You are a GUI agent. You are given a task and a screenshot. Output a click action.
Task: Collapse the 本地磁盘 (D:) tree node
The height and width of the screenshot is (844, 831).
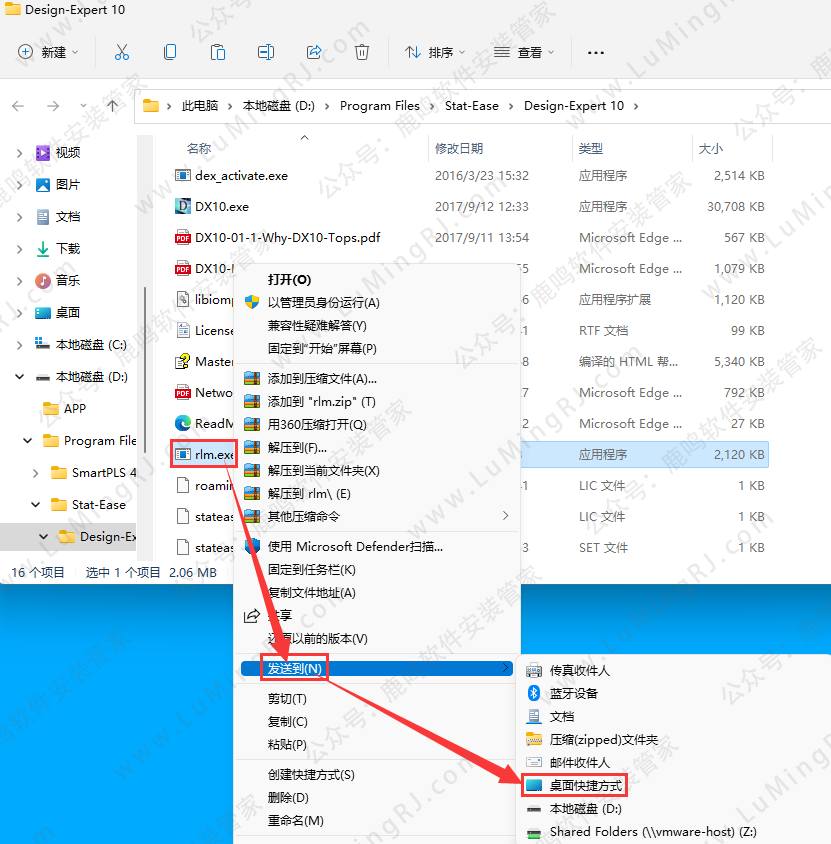19,377
